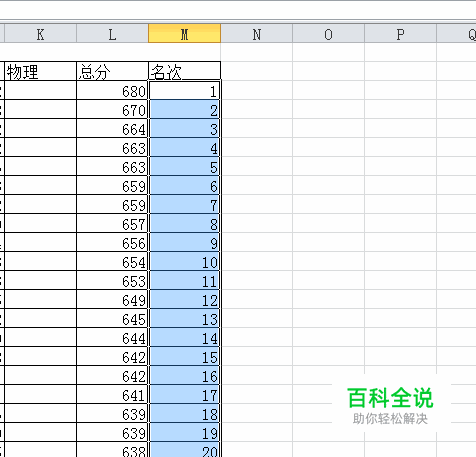Viewport: 476px width, 457px height.
Task: Click rank cell 12 in 名次 column
Action: (184, 299)
